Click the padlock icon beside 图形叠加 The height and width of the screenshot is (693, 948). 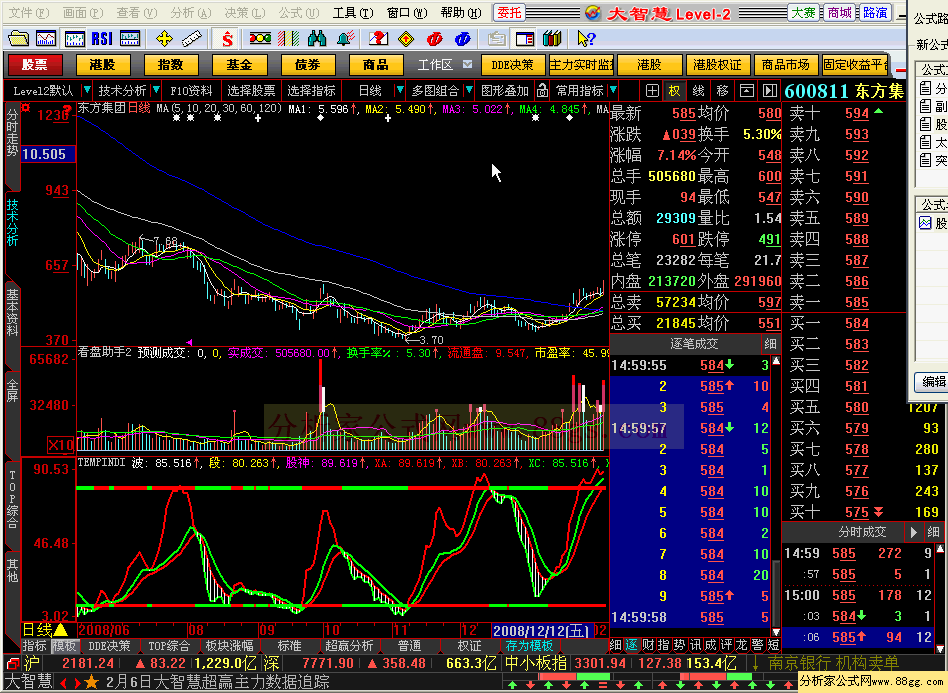[542, 91]
